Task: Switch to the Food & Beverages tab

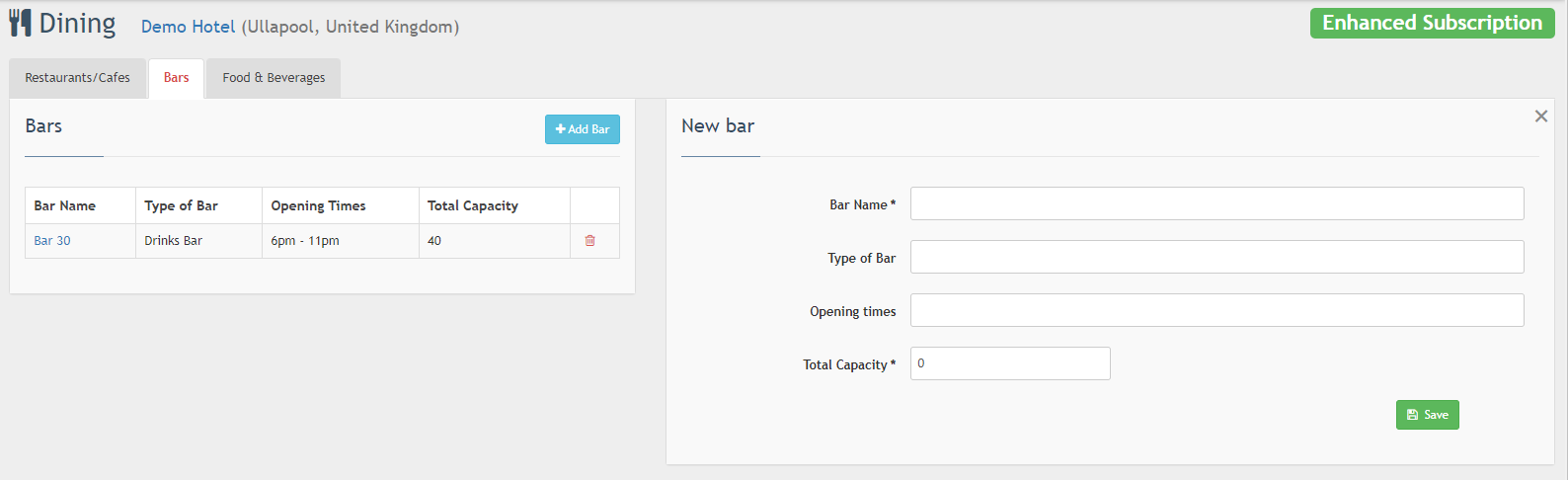Action: coord(274,78)
